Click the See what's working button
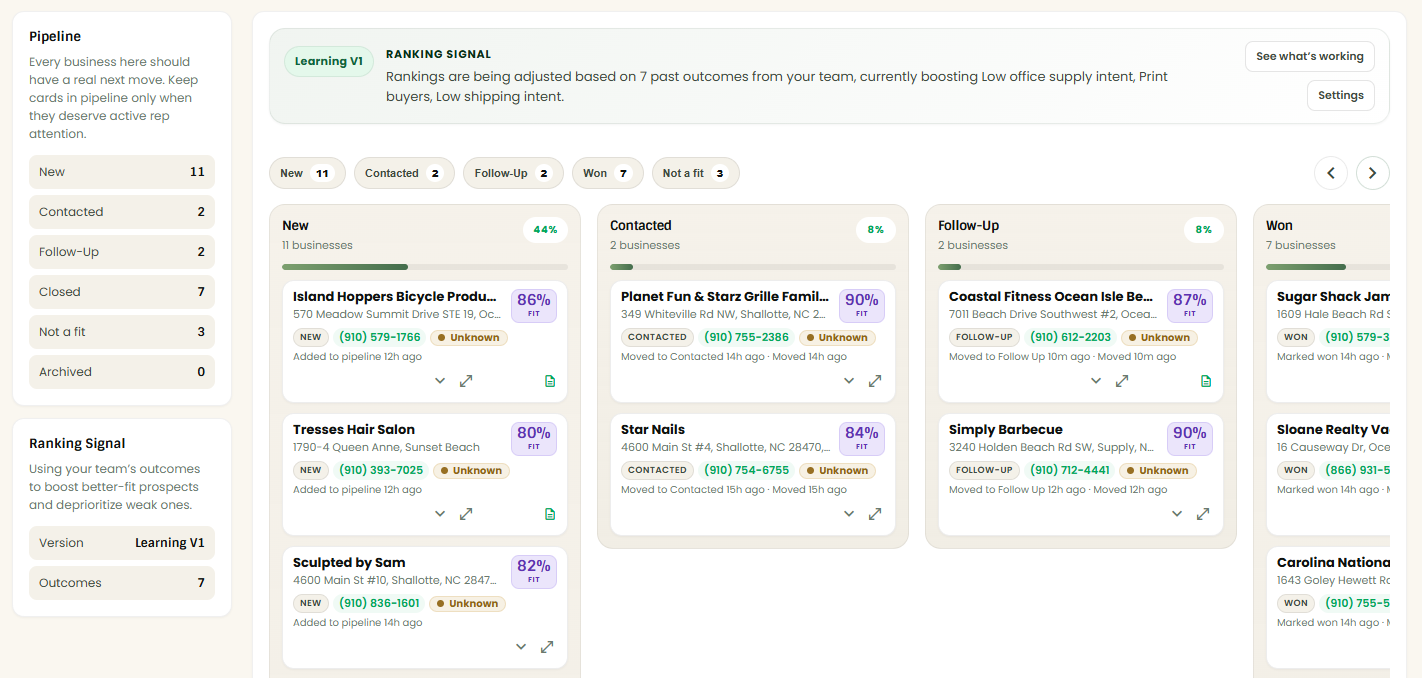 [x=1310, y=56]
